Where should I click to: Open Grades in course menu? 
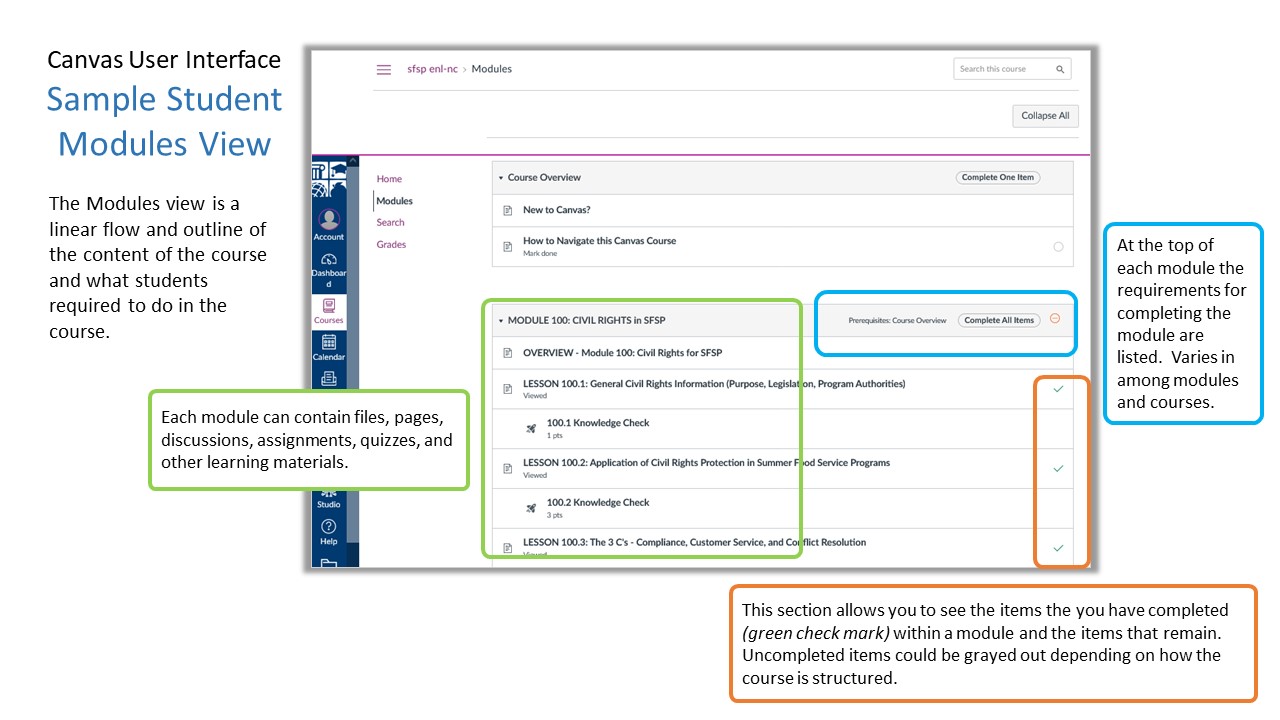click(391, 245)
